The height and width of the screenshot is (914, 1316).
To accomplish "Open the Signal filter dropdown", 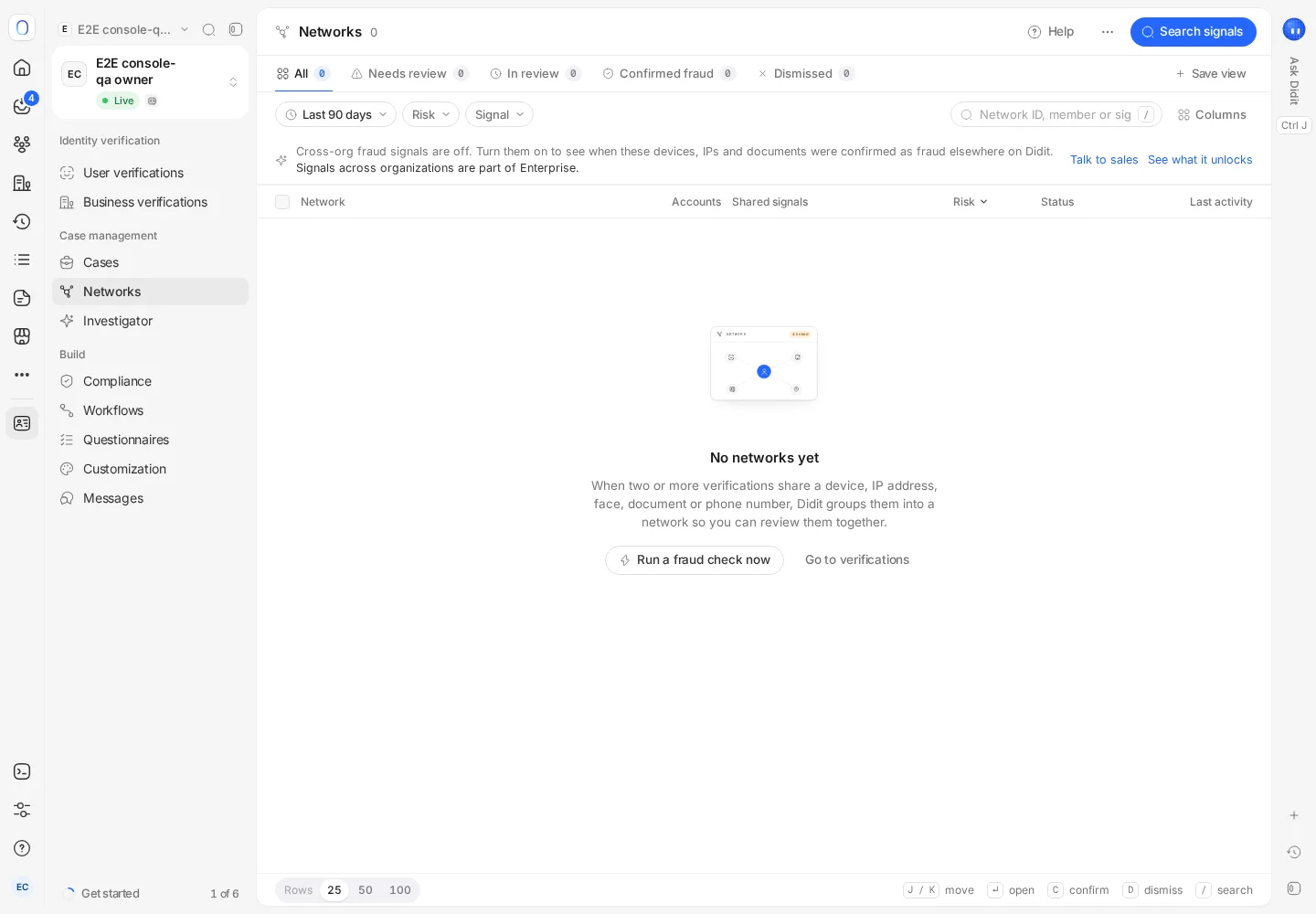I will coord(499,114).
